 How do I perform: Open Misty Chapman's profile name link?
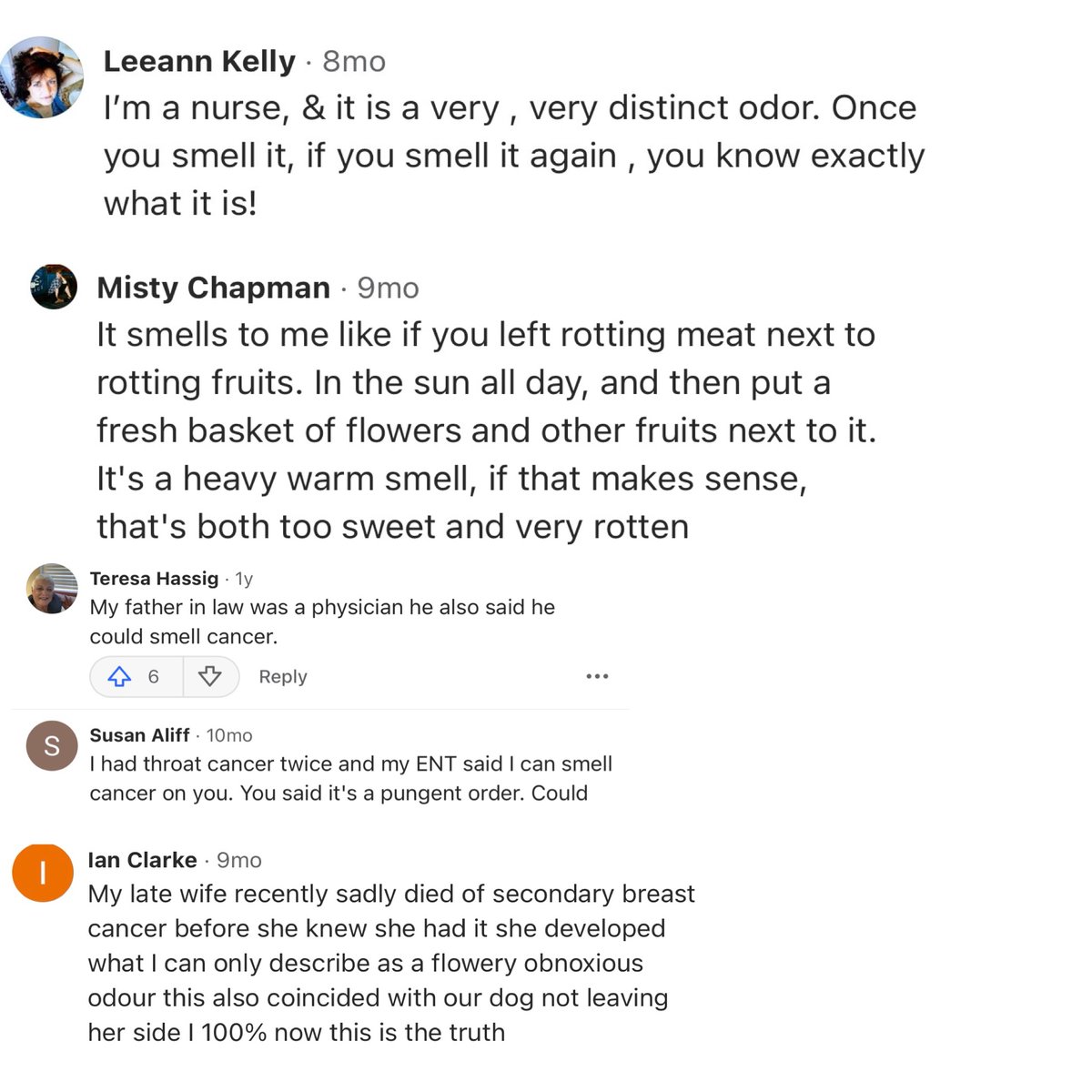click(x=213, y=288)
